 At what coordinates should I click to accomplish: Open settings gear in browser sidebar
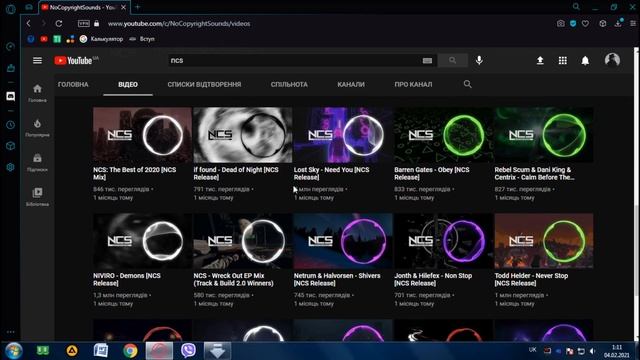(11, 167)
